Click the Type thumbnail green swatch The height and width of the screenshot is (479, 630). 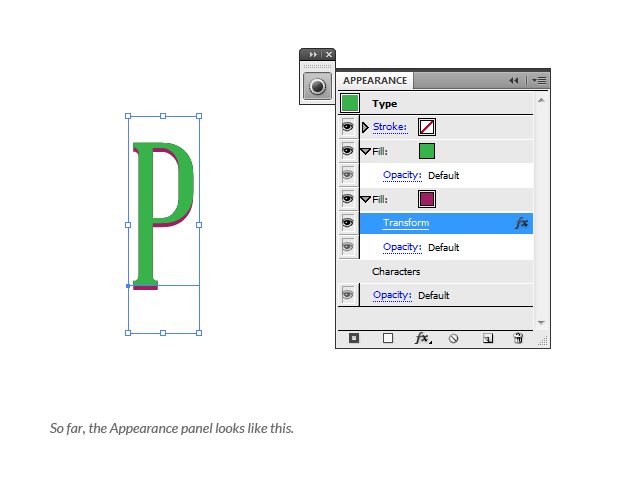point(350,103)
